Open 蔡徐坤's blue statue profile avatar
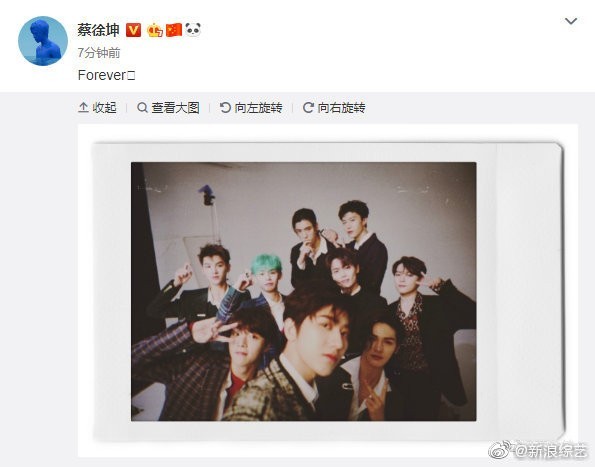595x467 pixels. click(x=43, y=41)
